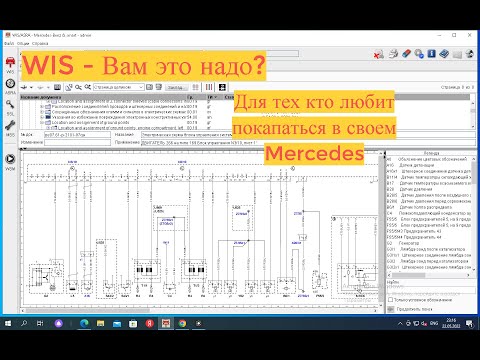Open Windows Start menu
480x360 pixels.
pyautogui.click(x=8, y=323)
